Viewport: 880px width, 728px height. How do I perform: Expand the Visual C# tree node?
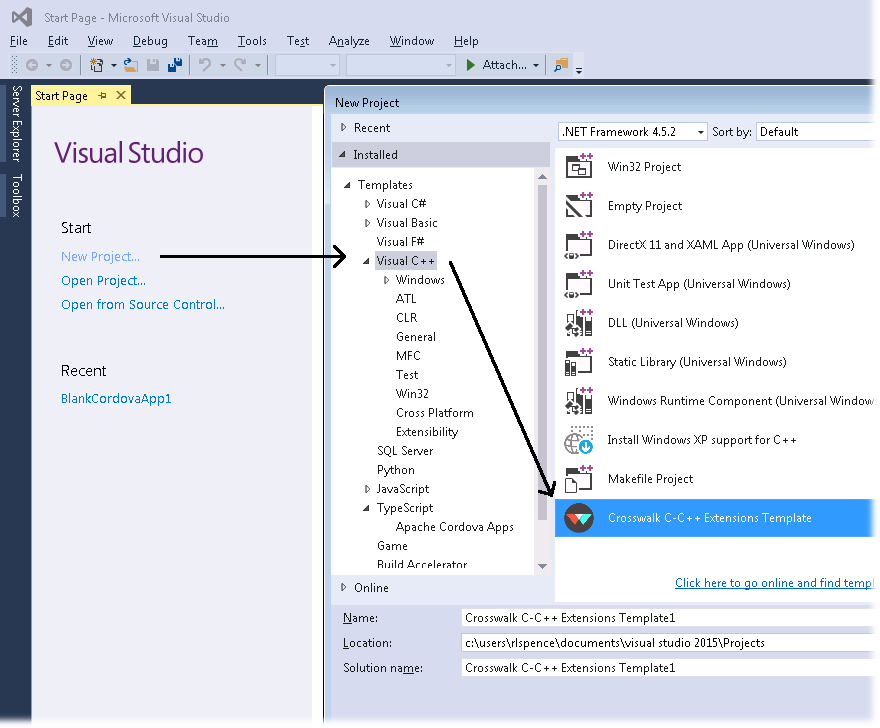(x=367, y=204)
